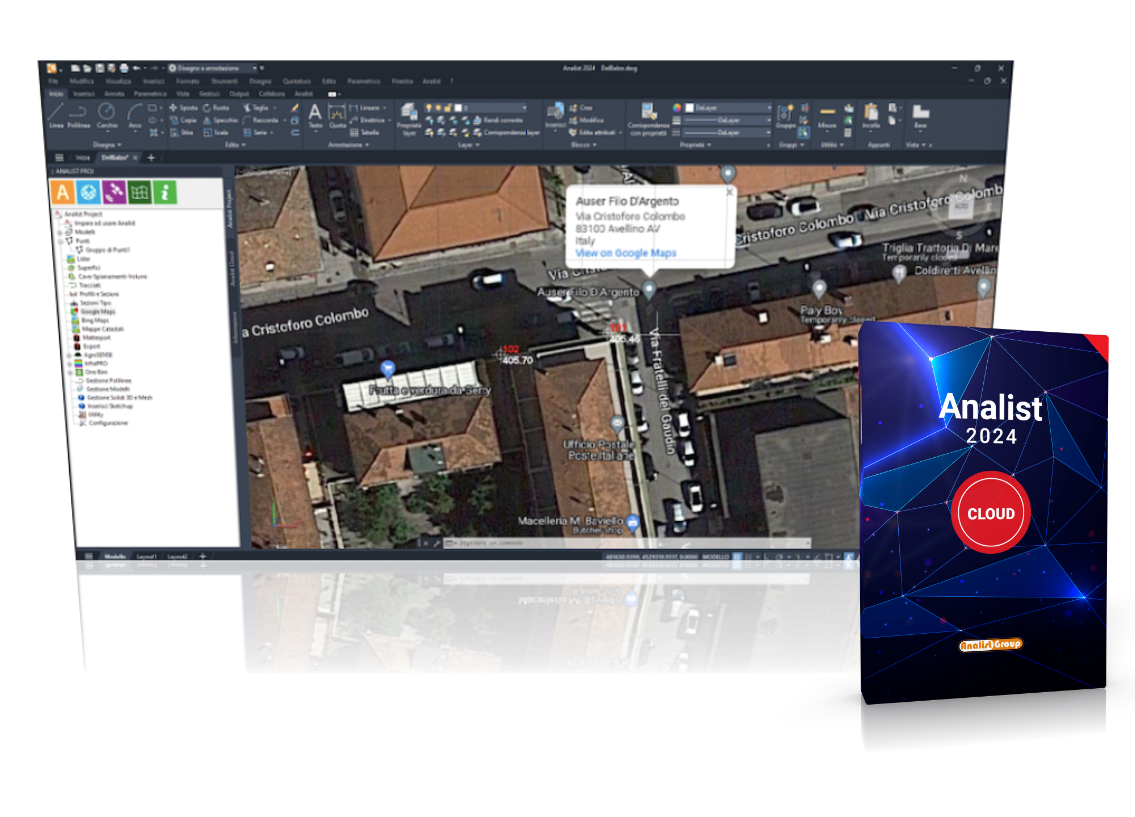
Task: Click the Scala scale tool
Action: click(216, 132)
